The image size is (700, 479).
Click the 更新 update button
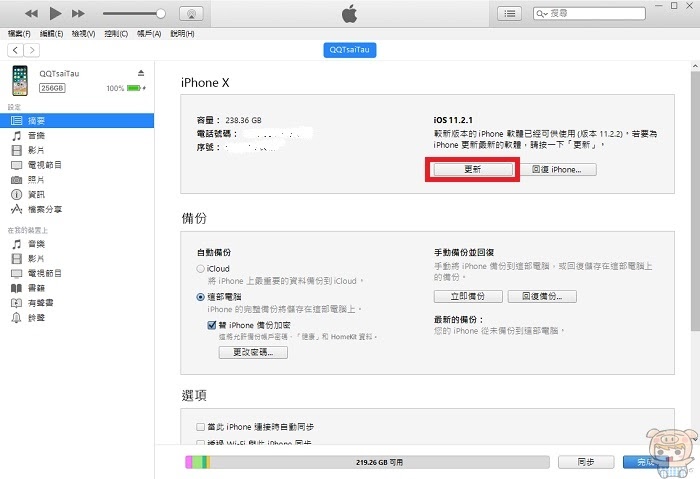click(473, 170)
